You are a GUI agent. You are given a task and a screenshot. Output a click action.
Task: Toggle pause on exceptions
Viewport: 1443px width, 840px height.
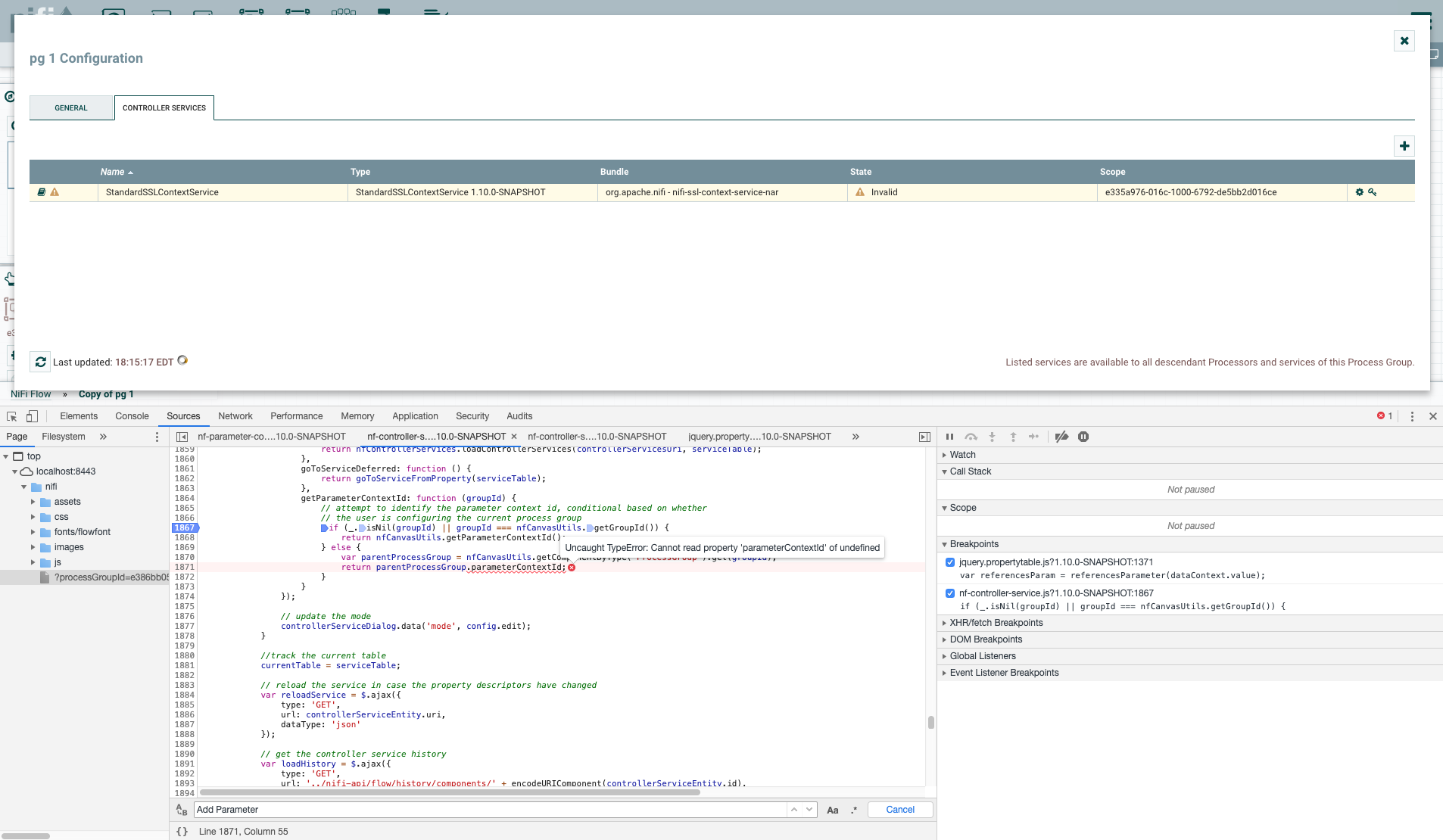[1083, 437]
